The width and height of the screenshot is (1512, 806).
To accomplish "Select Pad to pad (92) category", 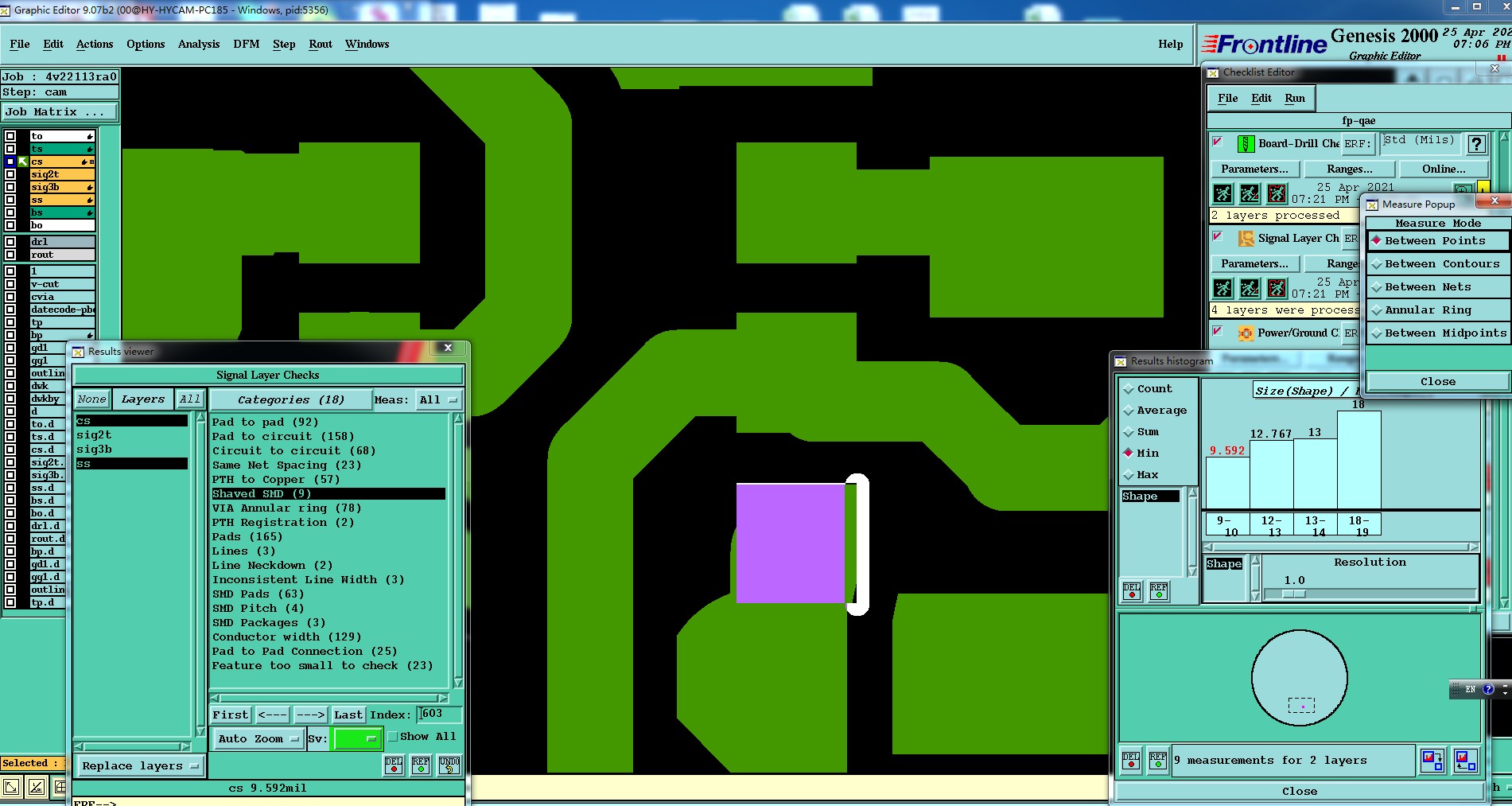I will [x=328, y=422].
